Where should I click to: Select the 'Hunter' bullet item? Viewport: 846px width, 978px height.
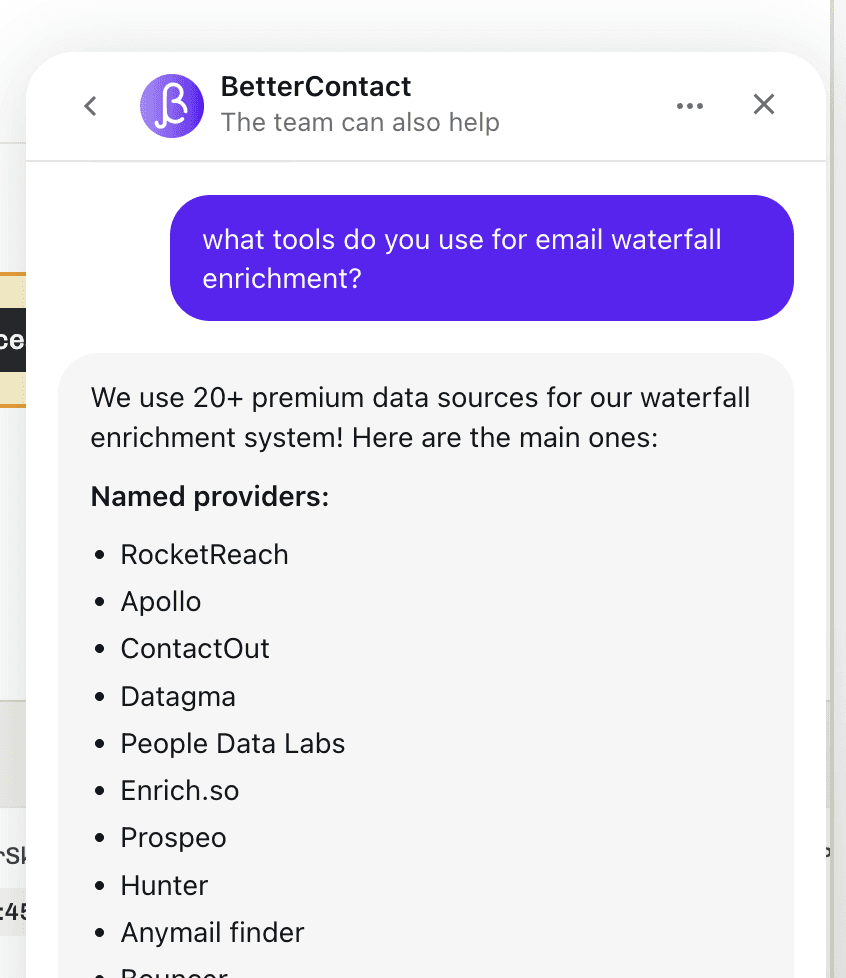point(163,885)
